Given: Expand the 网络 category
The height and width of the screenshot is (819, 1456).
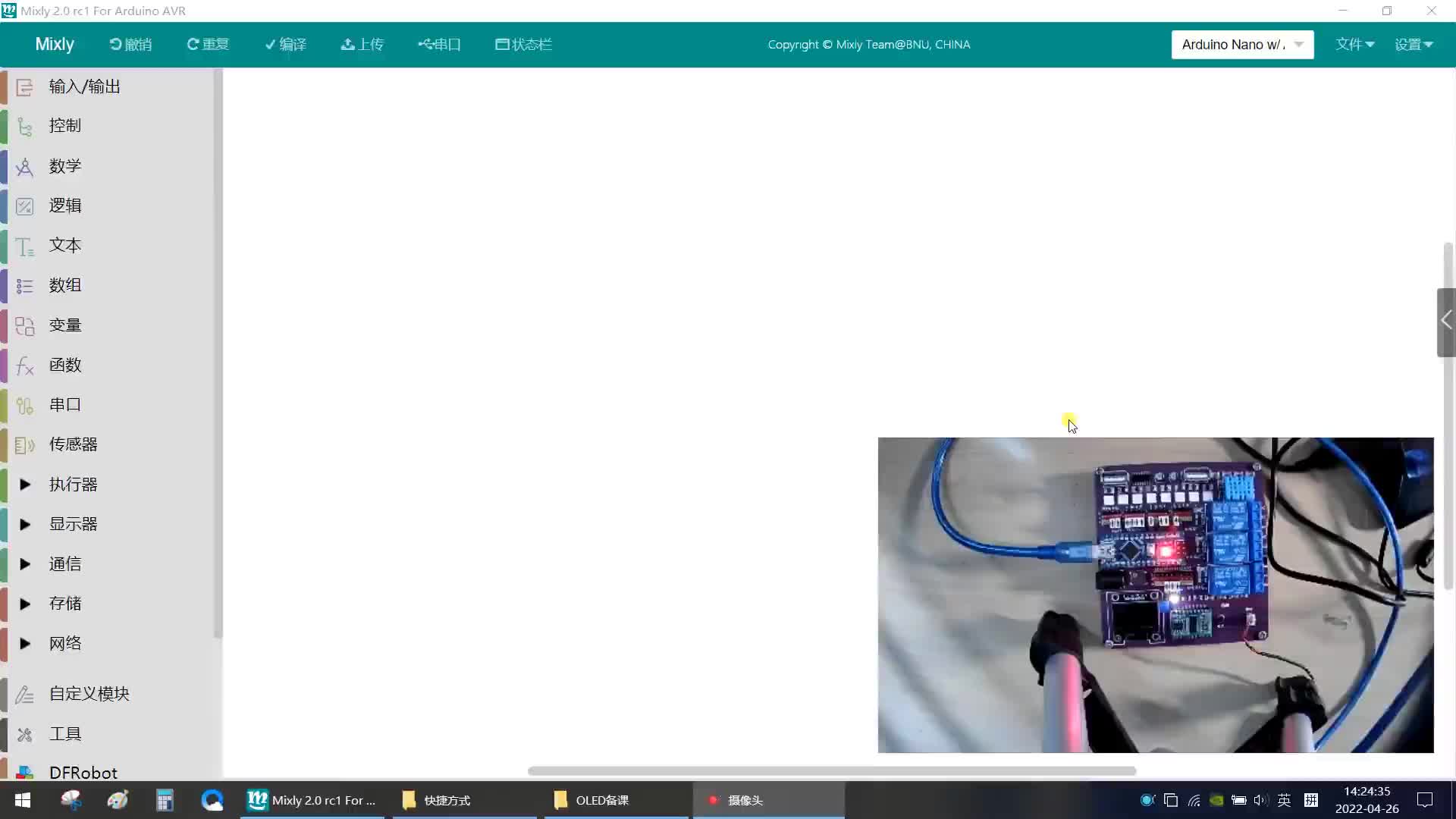Looking at the screenshot, I should point(25,644).
